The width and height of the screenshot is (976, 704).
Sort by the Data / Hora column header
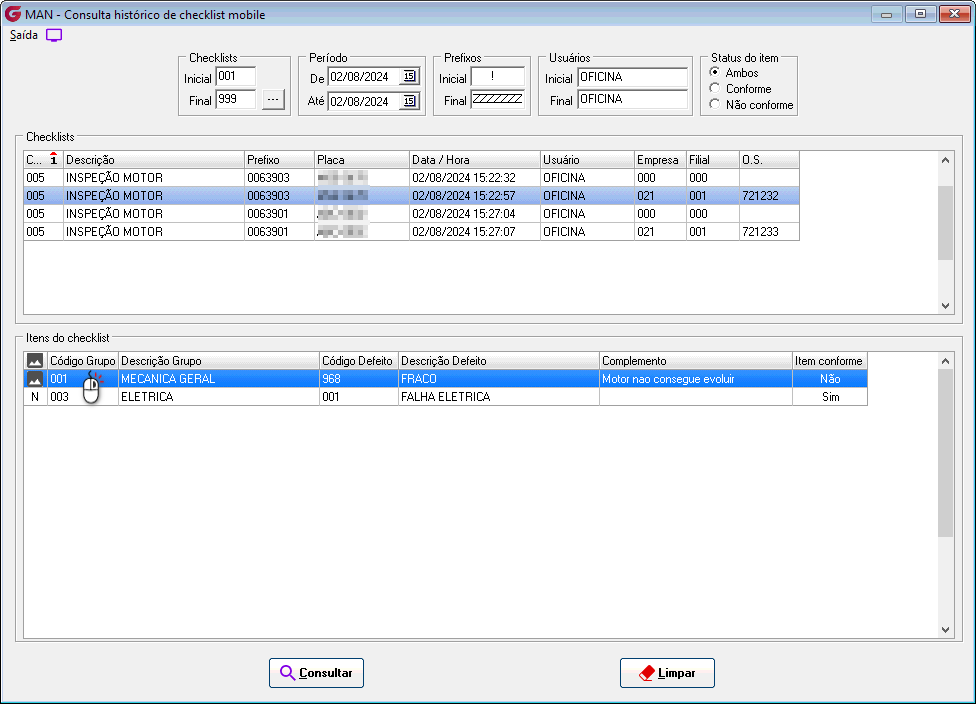(474, 160)
